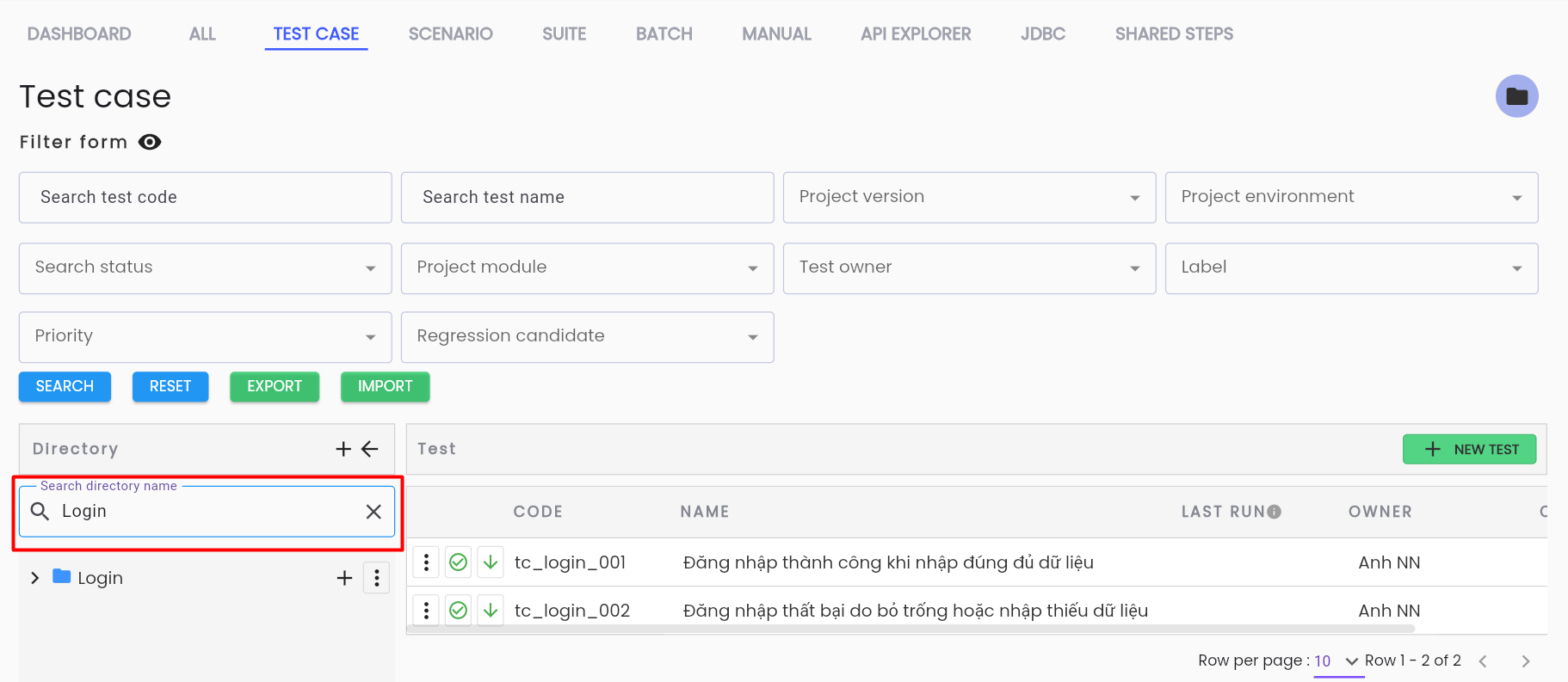Open the Label dropdown

coord(1351,268)
